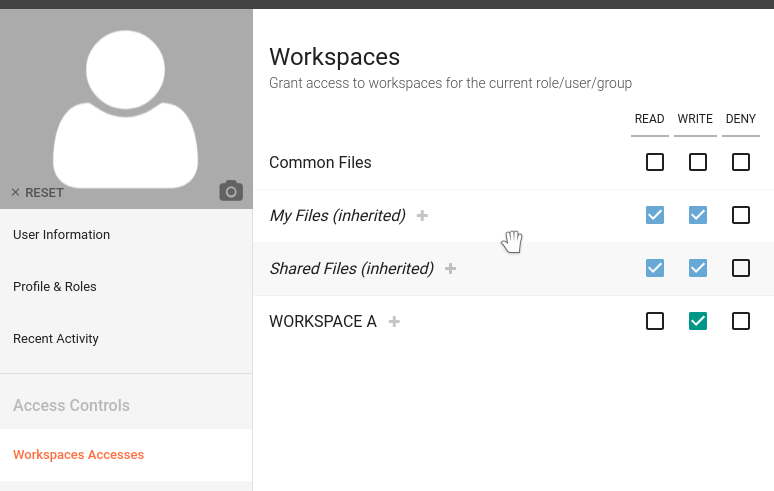
Task: Click the user avatar placeholder image
Action: point(125,109)
